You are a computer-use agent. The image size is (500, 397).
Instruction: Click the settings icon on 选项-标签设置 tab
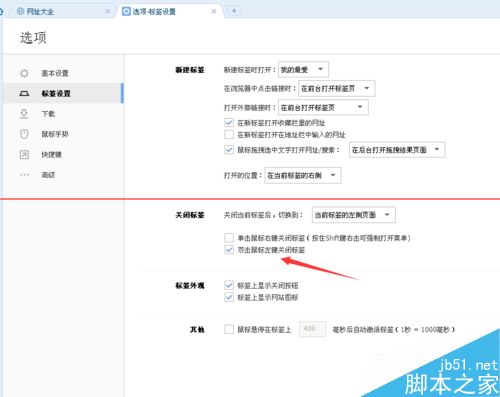pyautogui.click(x=126, y=11)
